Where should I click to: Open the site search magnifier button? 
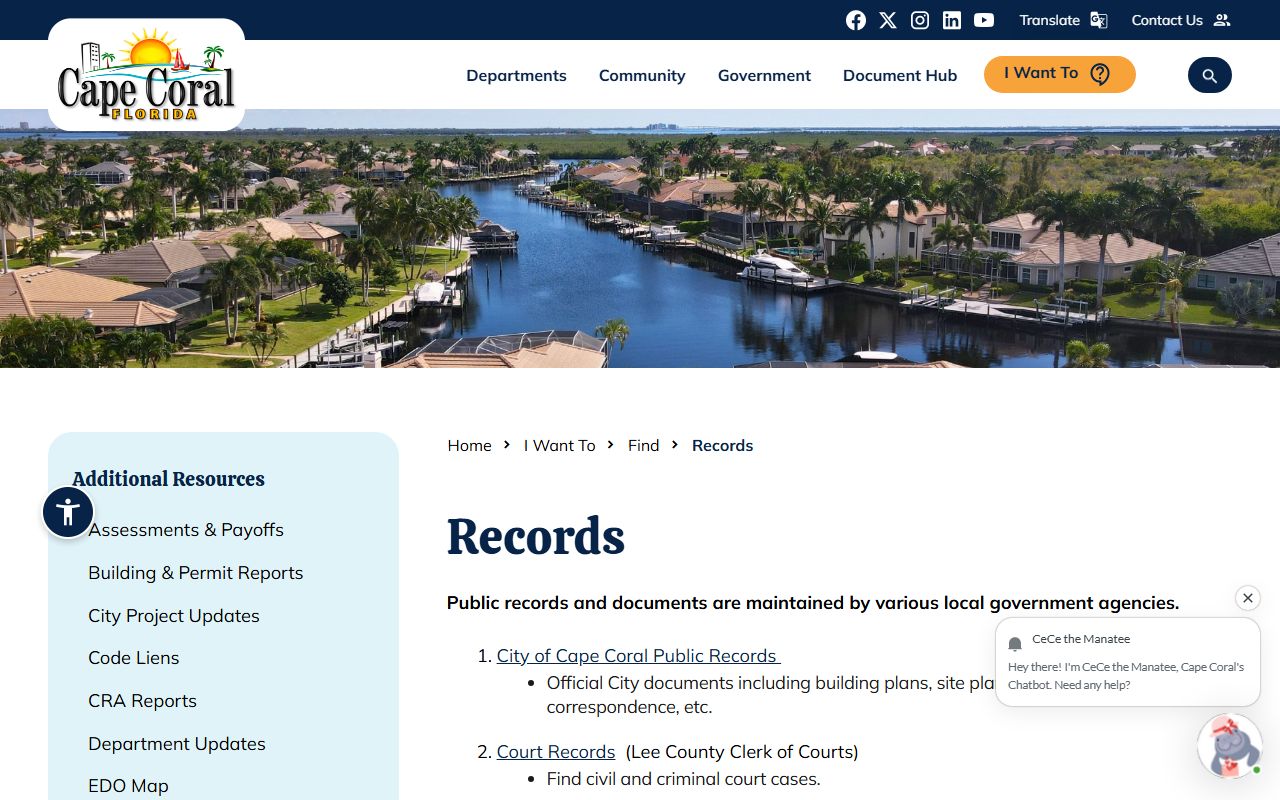click(x=1210, y=75)
